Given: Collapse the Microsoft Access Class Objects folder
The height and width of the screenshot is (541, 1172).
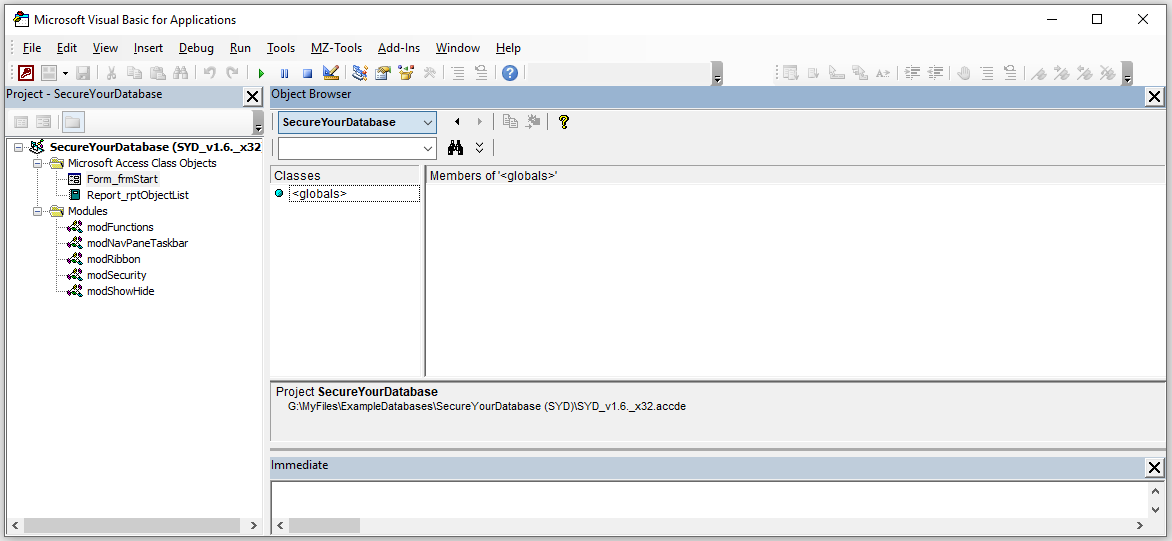Looking at the screenshot, I should point(37,163).
